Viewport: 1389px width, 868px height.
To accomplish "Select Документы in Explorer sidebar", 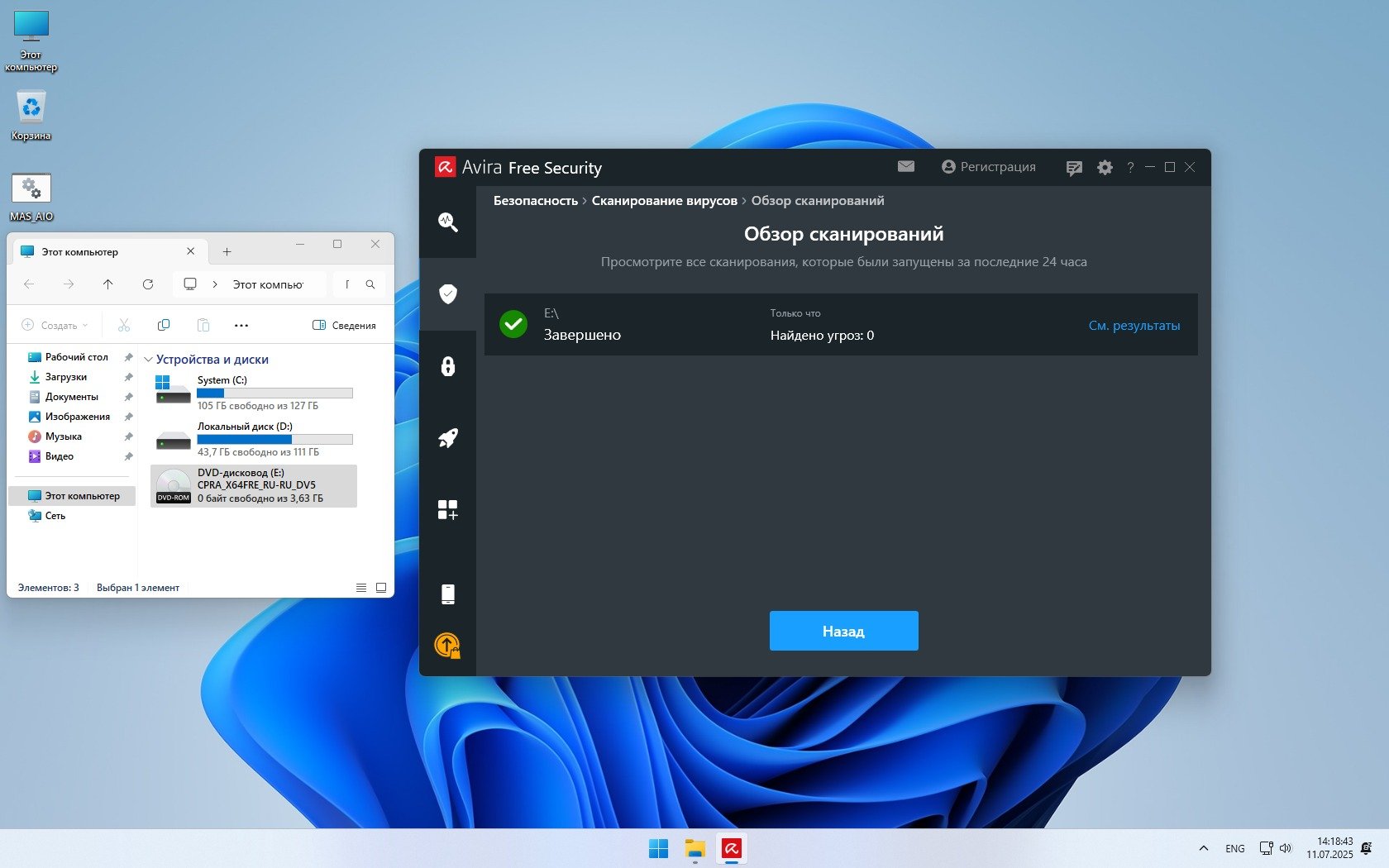I will click(71, 397).
